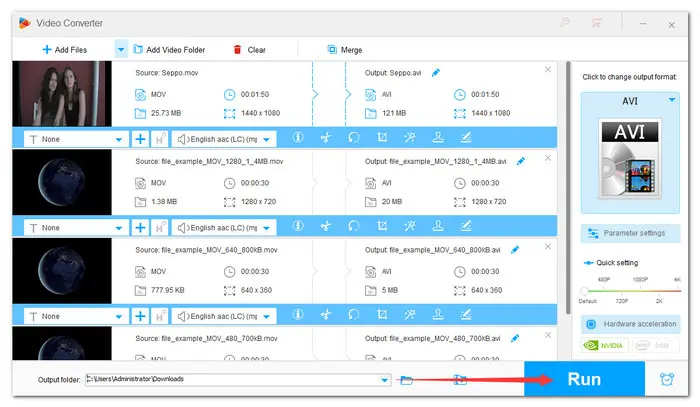700x407 pixels.
Task: Click the key register icon in title bar
Action: (565, 22)
